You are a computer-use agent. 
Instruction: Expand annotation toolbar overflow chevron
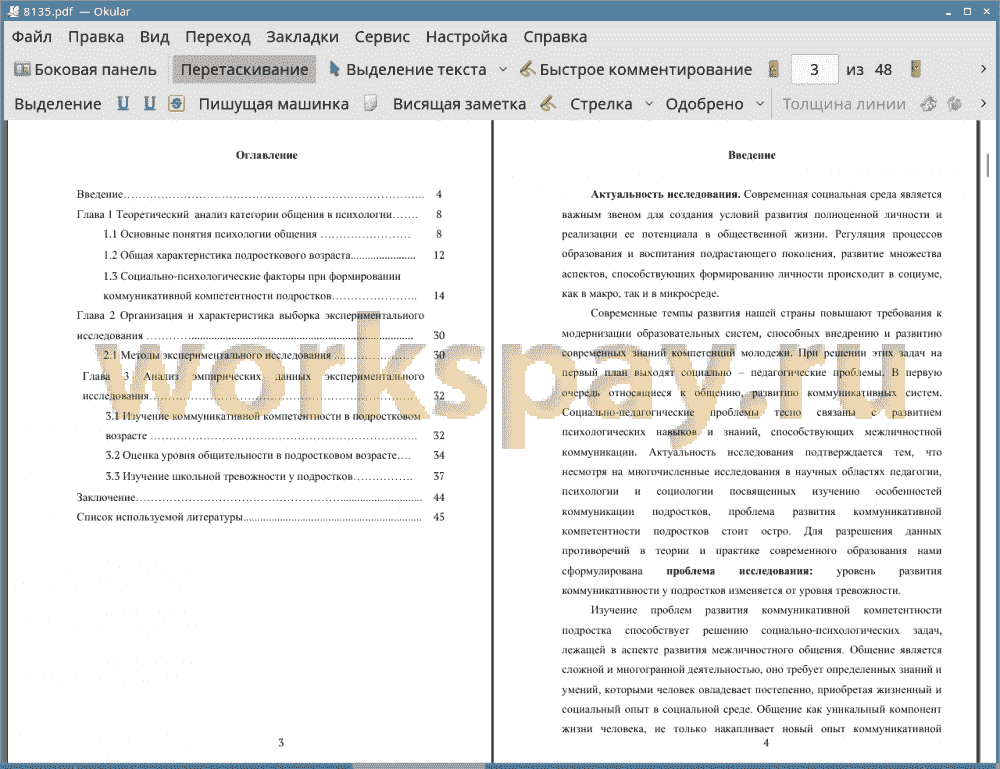(983, 103)
